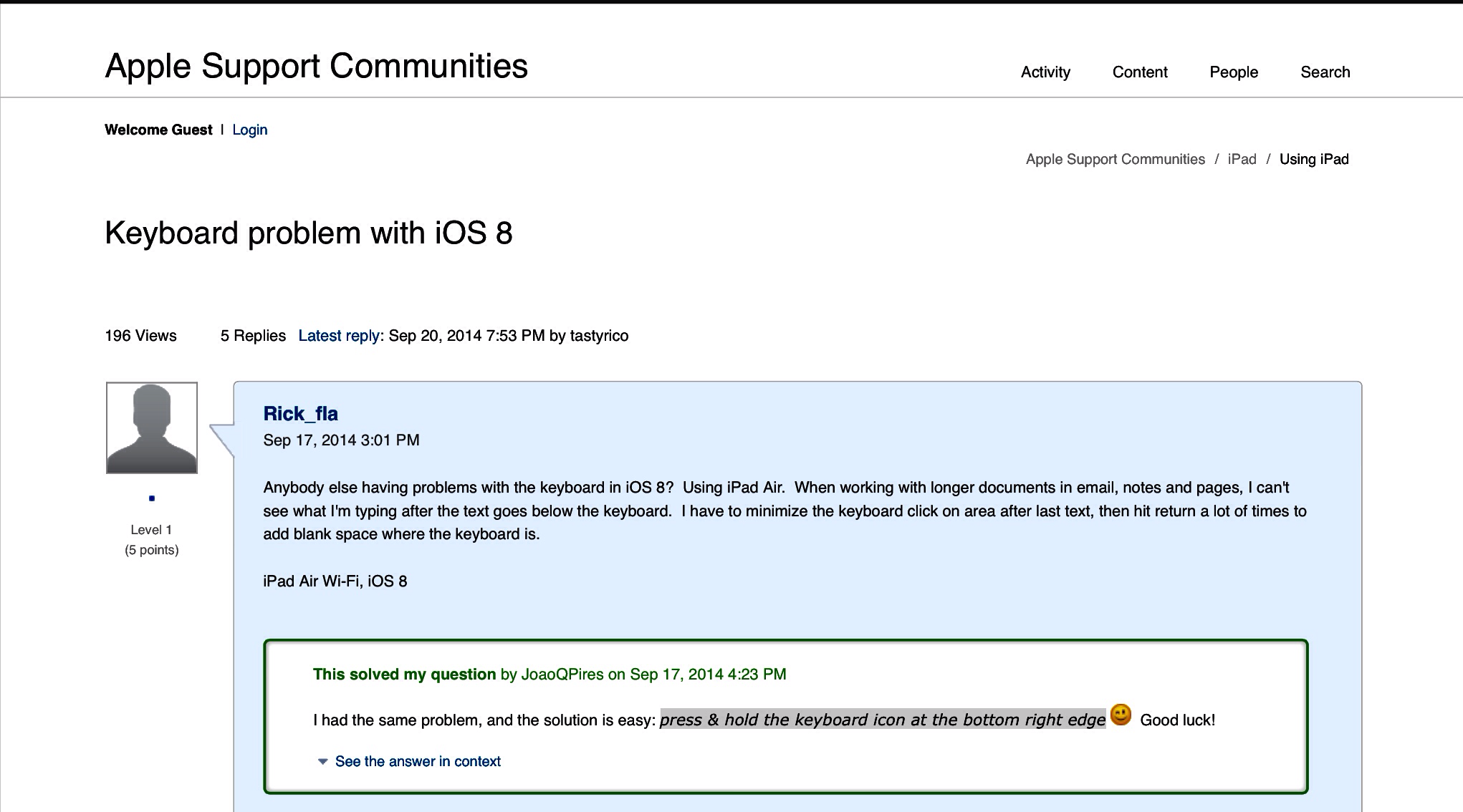Click the Apple Support Communities site title
Screen dimensions: 1463x812
pos(316,67)
